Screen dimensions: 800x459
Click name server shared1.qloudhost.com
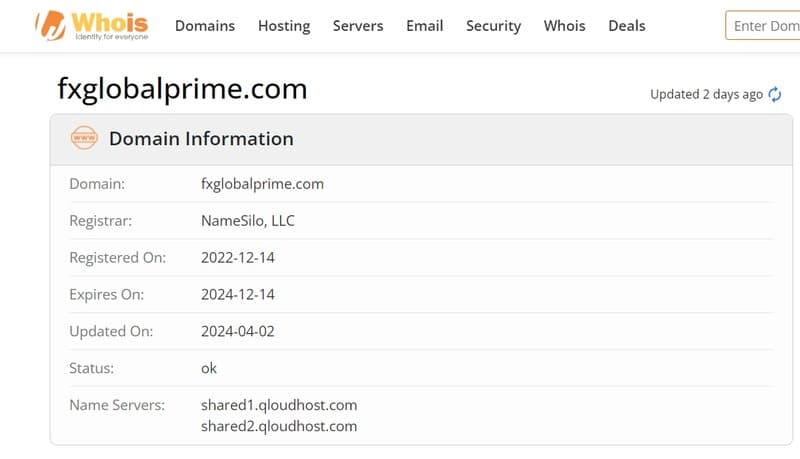point(279,405)
